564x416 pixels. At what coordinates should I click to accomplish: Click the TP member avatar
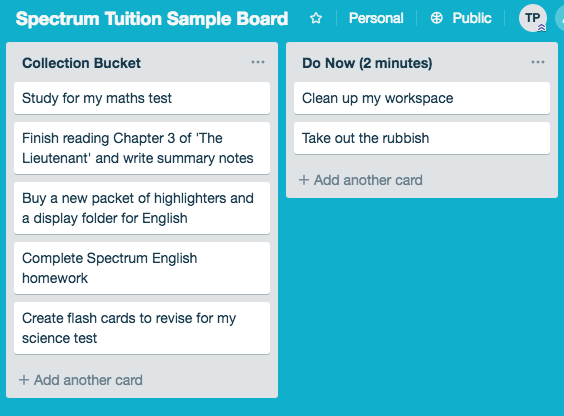pyautogui.click(x=533, y=18)
